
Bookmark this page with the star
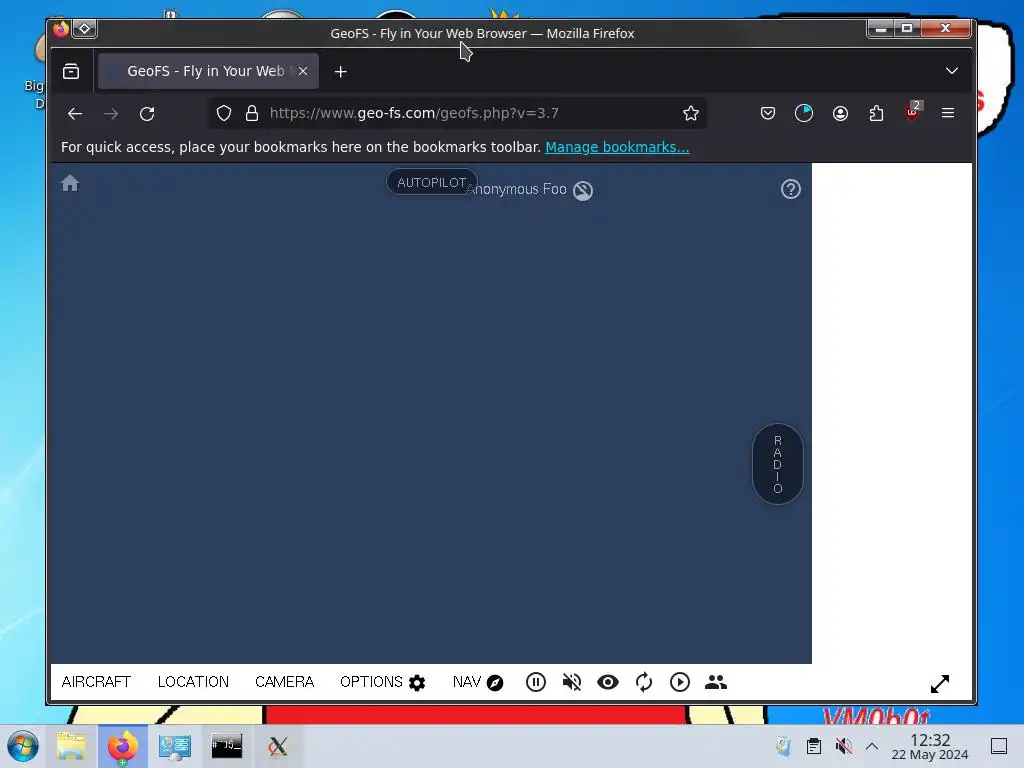[691, 114]
